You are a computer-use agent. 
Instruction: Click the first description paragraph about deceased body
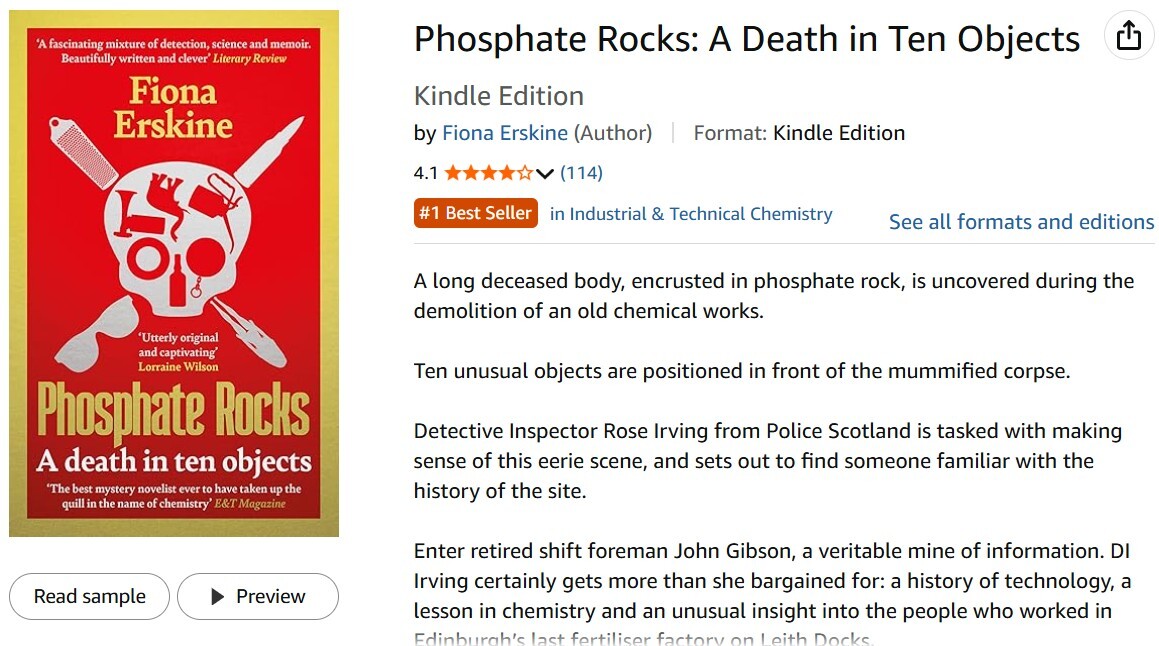pyautogui.click(x=774, y=296)
